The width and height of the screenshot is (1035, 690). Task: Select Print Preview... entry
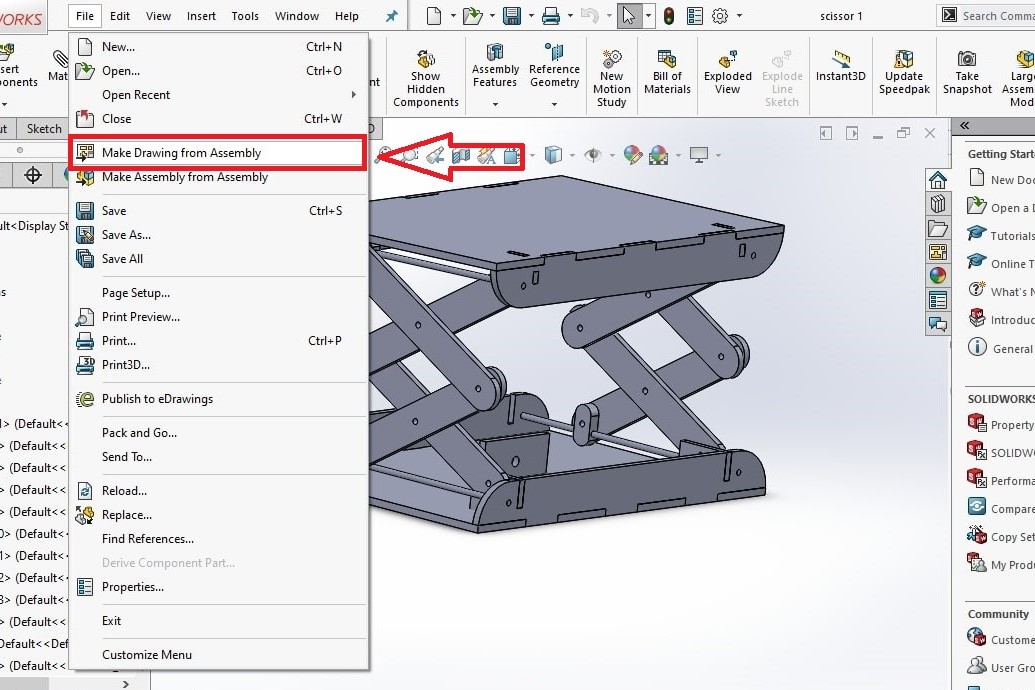pos(218,317)
